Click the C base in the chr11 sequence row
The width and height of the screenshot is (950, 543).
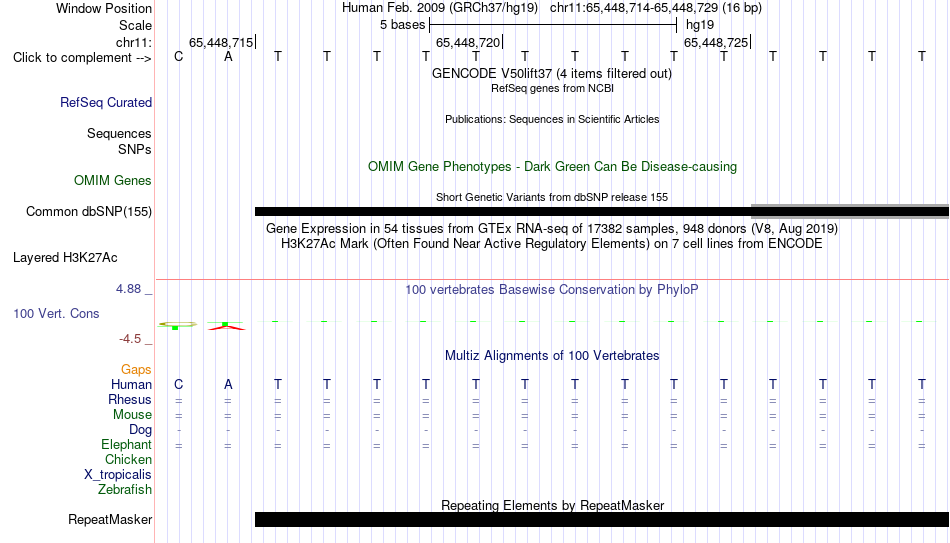tap(178, 56)
